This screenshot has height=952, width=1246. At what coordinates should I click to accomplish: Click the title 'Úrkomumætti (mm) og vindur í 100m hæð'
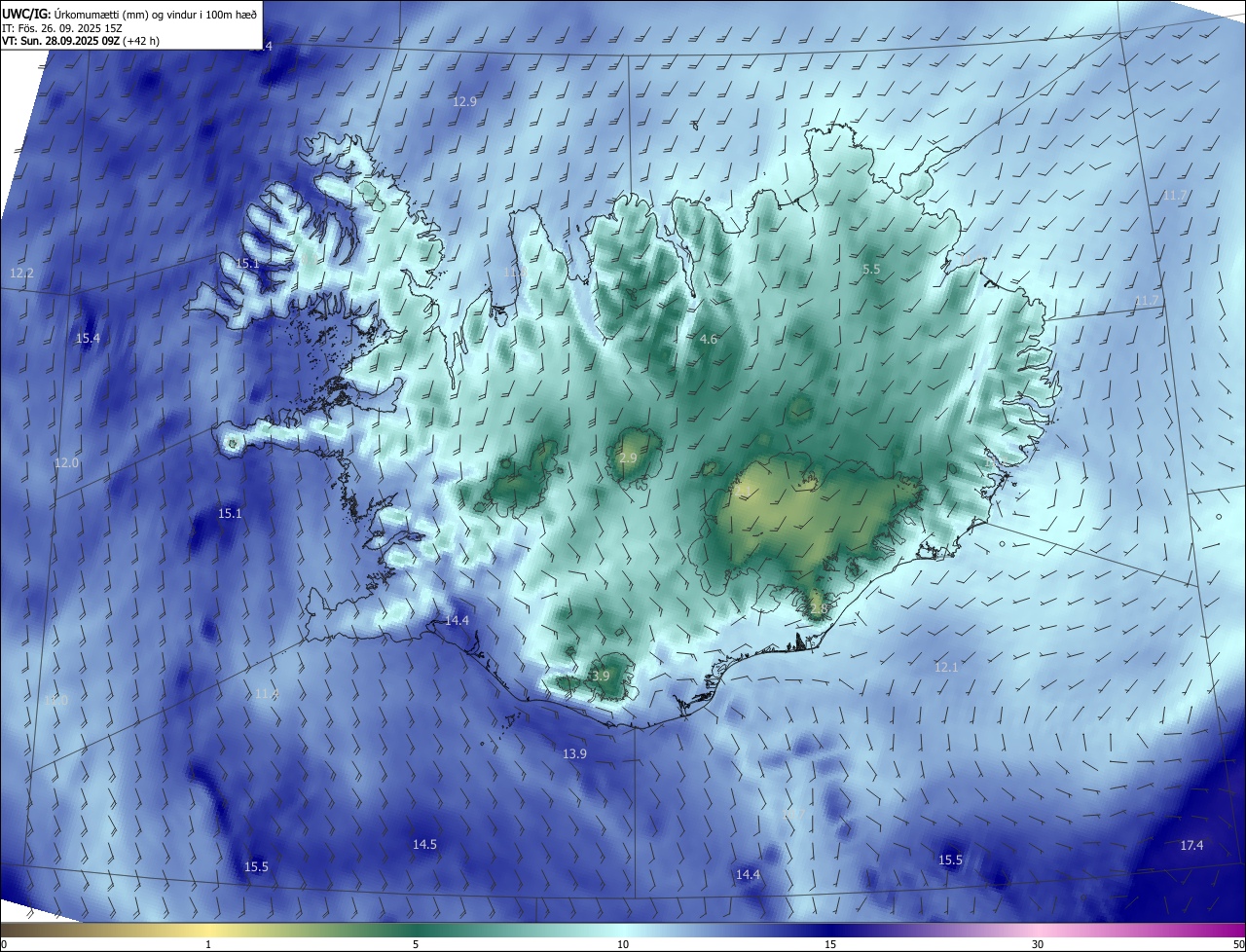[x=156, y=13]
